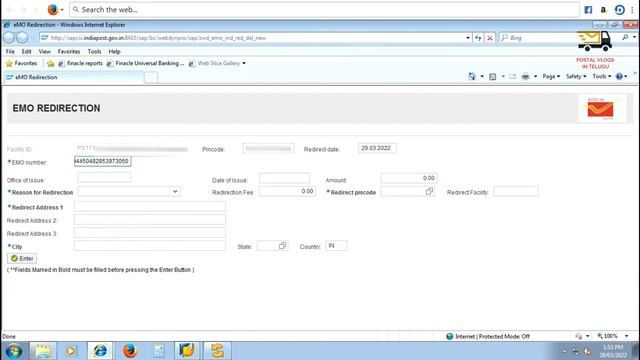Open State value help icon
Viewport: 640px width, 360px height.
click(282, 246)
